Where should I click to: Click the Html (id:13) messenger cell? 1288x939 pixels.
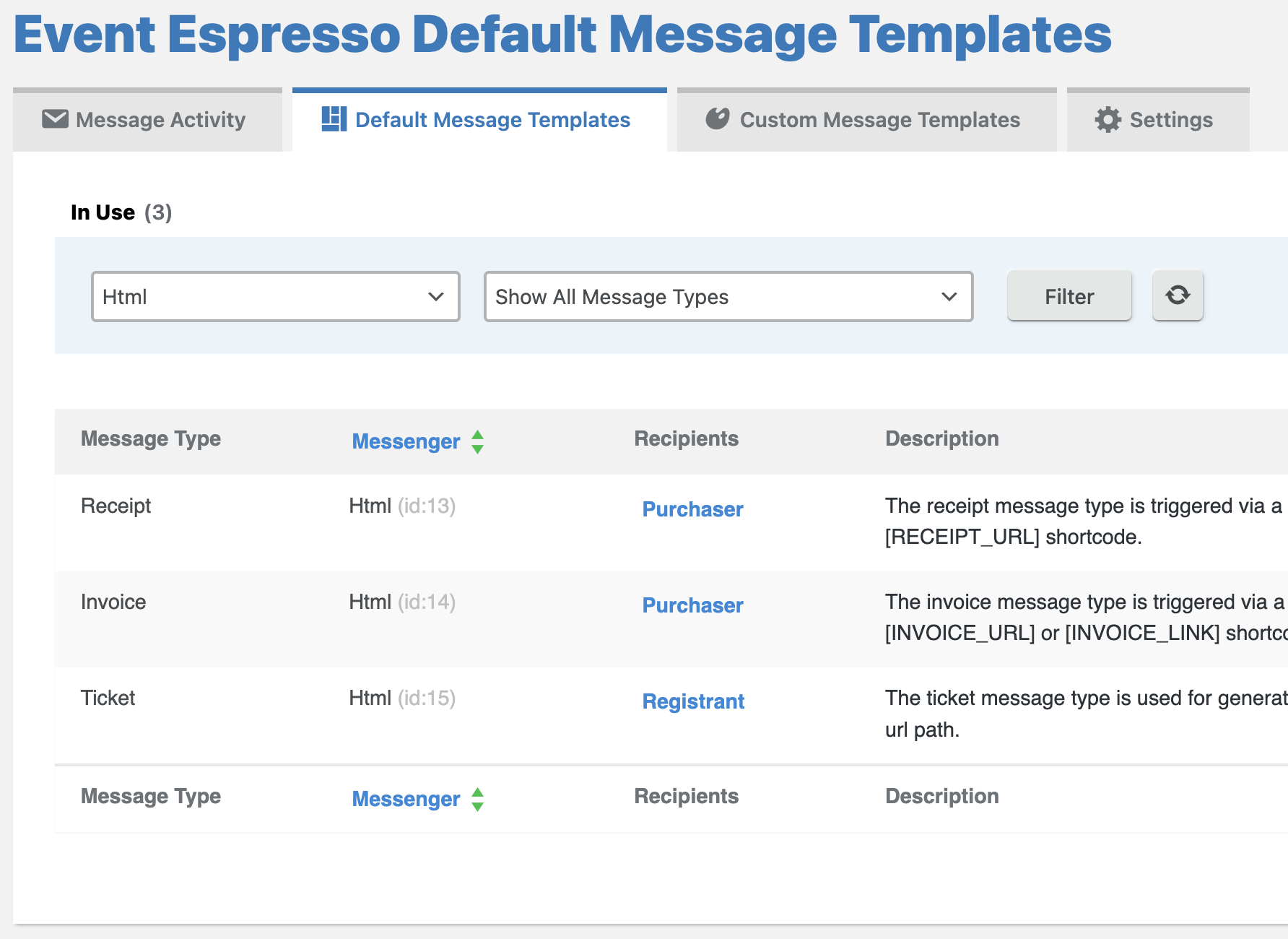click(402, 506)
